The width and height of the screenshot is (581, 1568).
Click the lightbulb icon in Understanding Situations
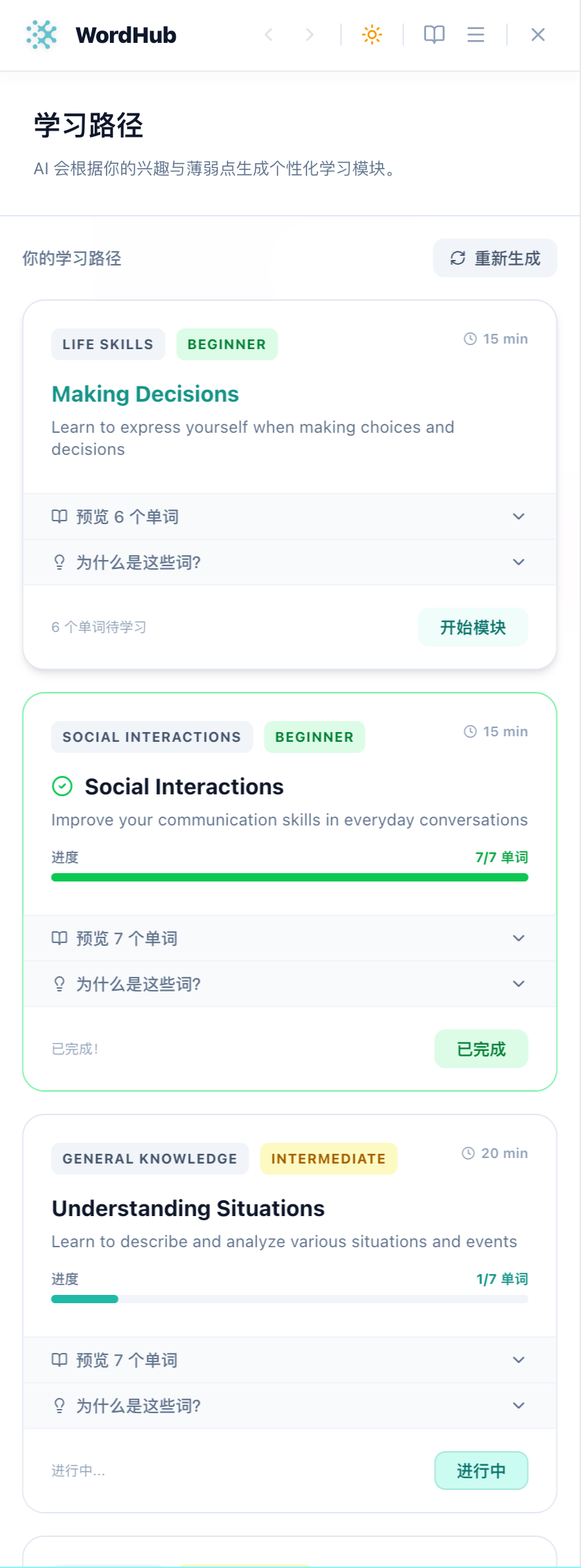[x=59, y=1406]
